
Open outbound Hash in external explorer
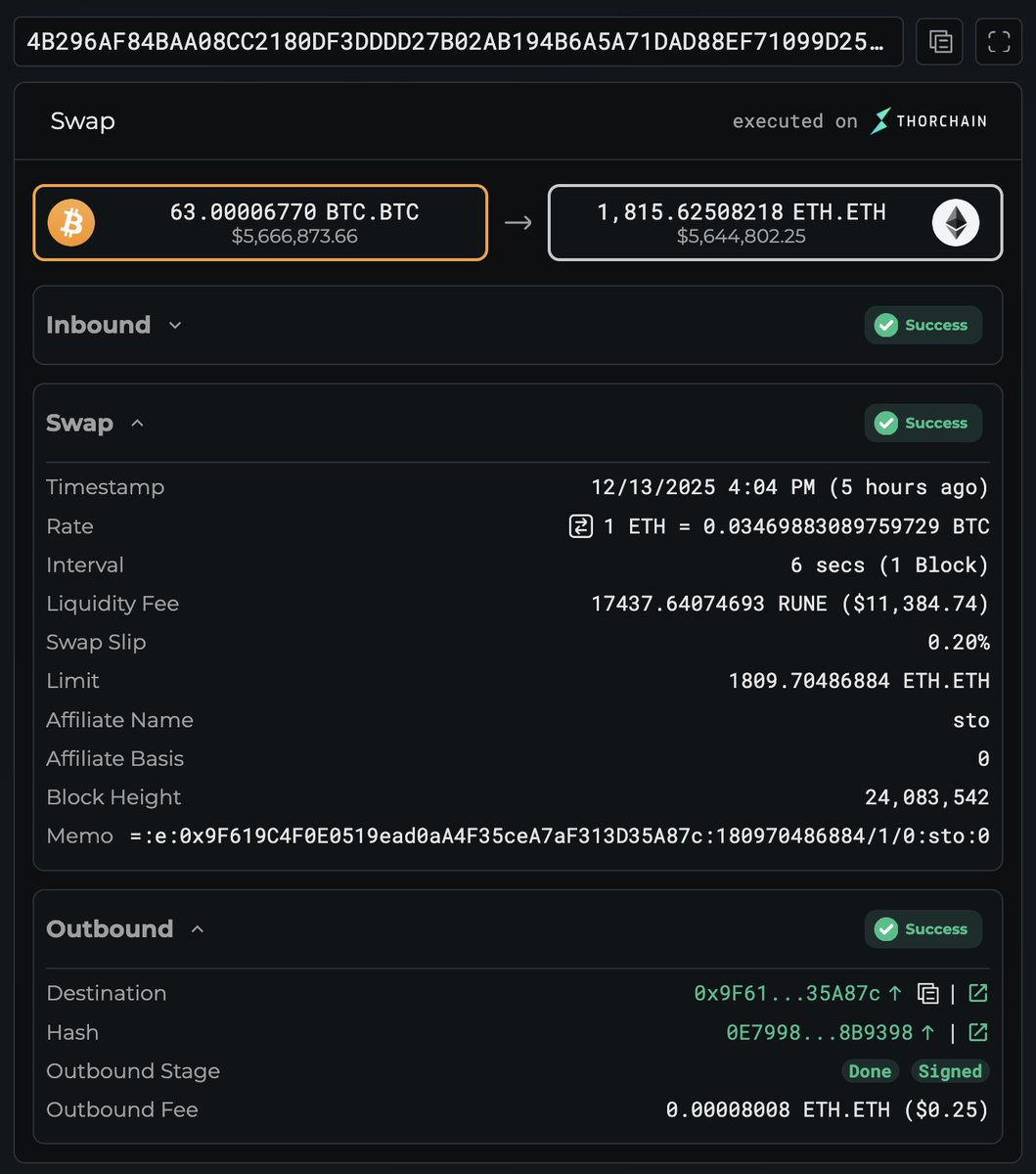coord(978,1032)
